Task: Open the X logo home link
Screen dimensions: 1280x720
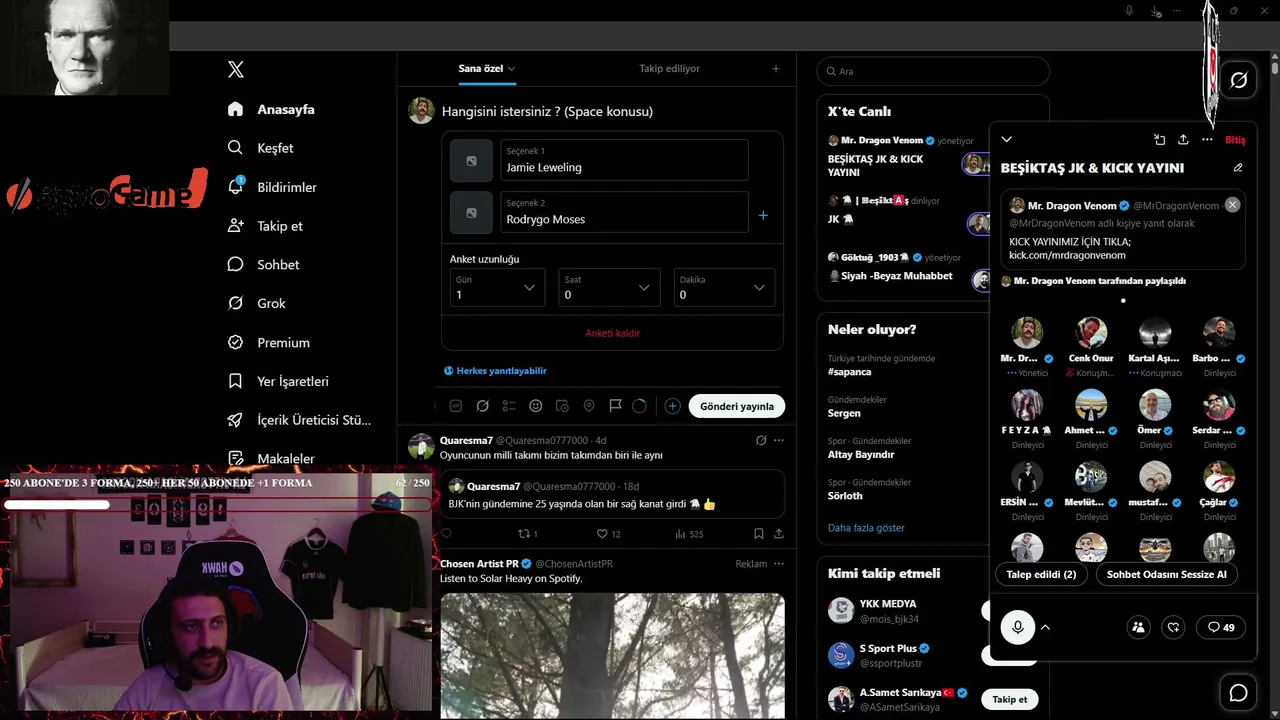Action: click(236, 69)
